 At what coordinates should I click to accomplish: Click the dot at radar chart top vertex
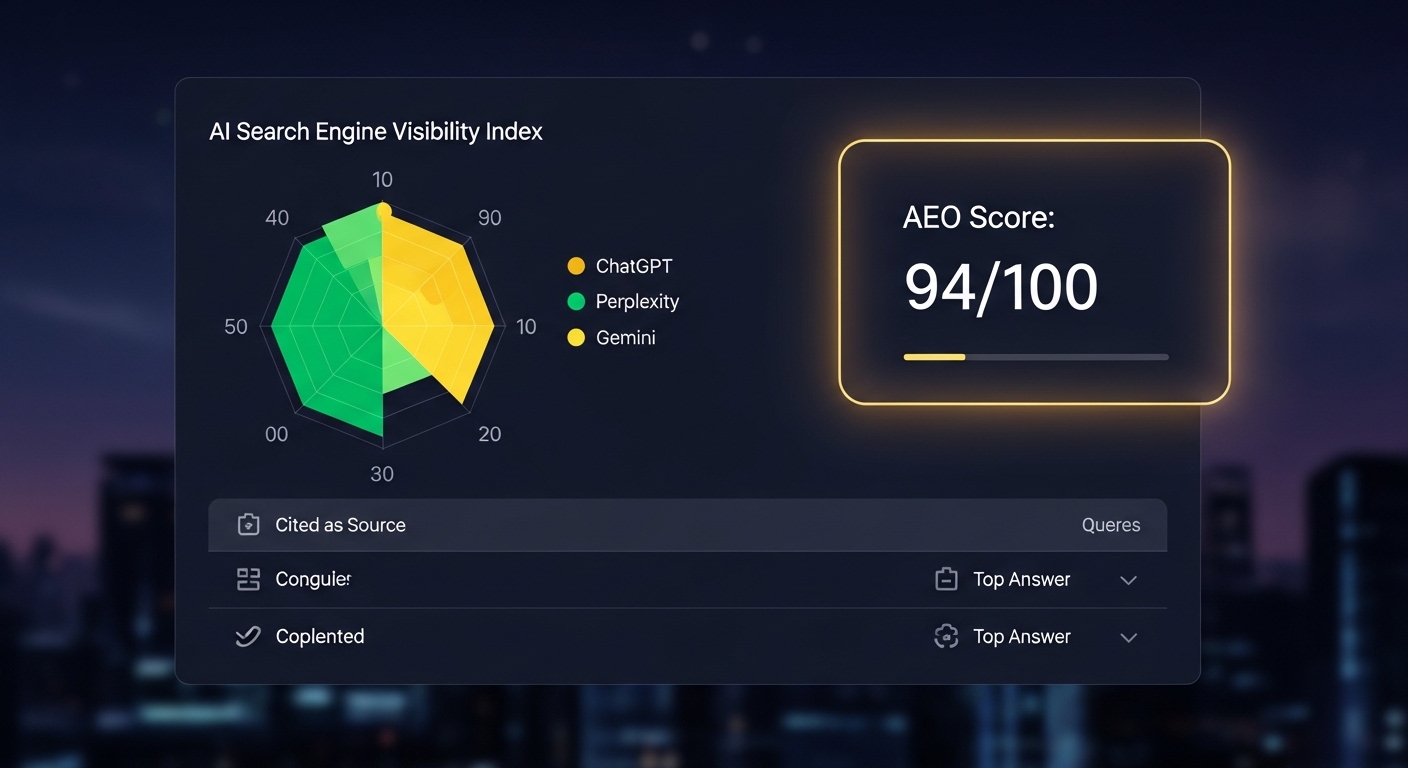[382, 210]
